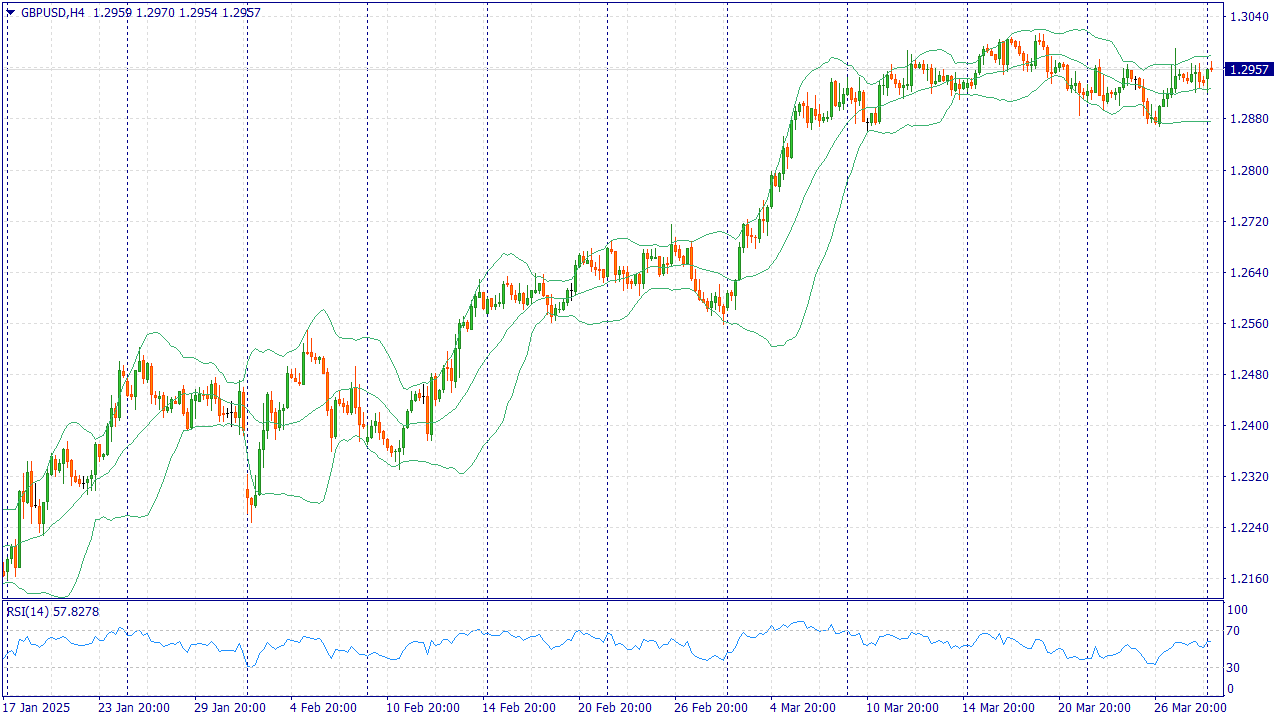
Task: Click the 26 Mar 20:00 time label
Action: [x=1190, y=708]
